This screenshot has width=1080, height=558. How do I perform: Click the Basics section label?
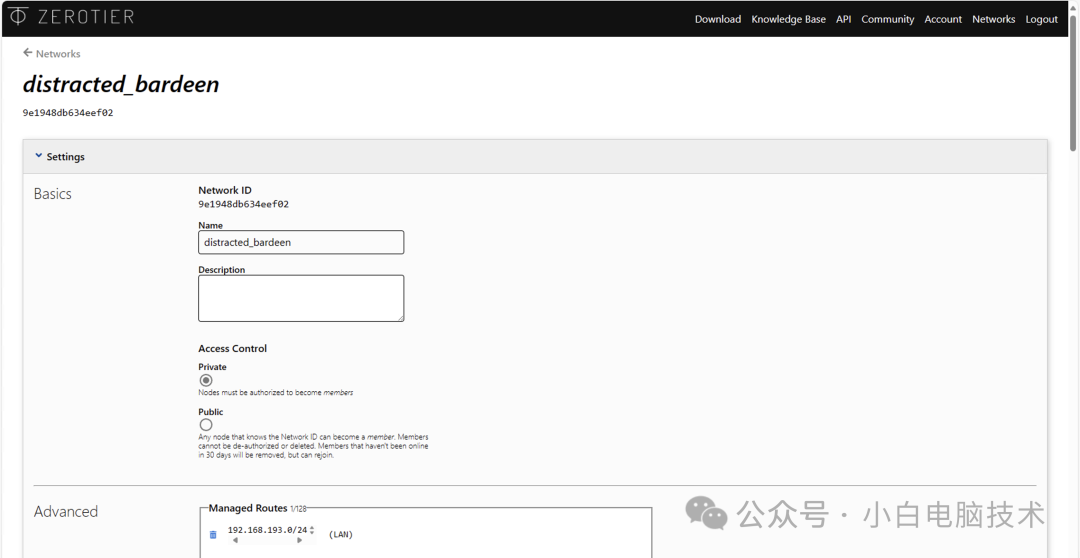pyautogui.click(x=52, y=194)
